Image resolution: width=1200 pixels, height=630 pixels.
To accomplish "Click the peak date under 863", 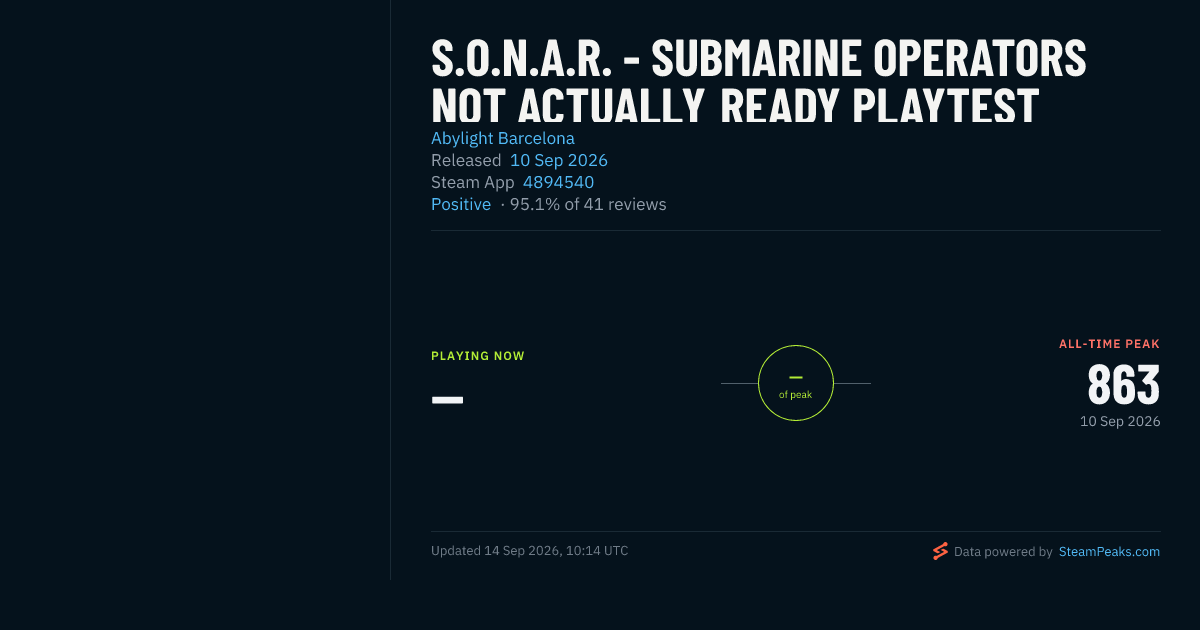I will coord(1120,422).
